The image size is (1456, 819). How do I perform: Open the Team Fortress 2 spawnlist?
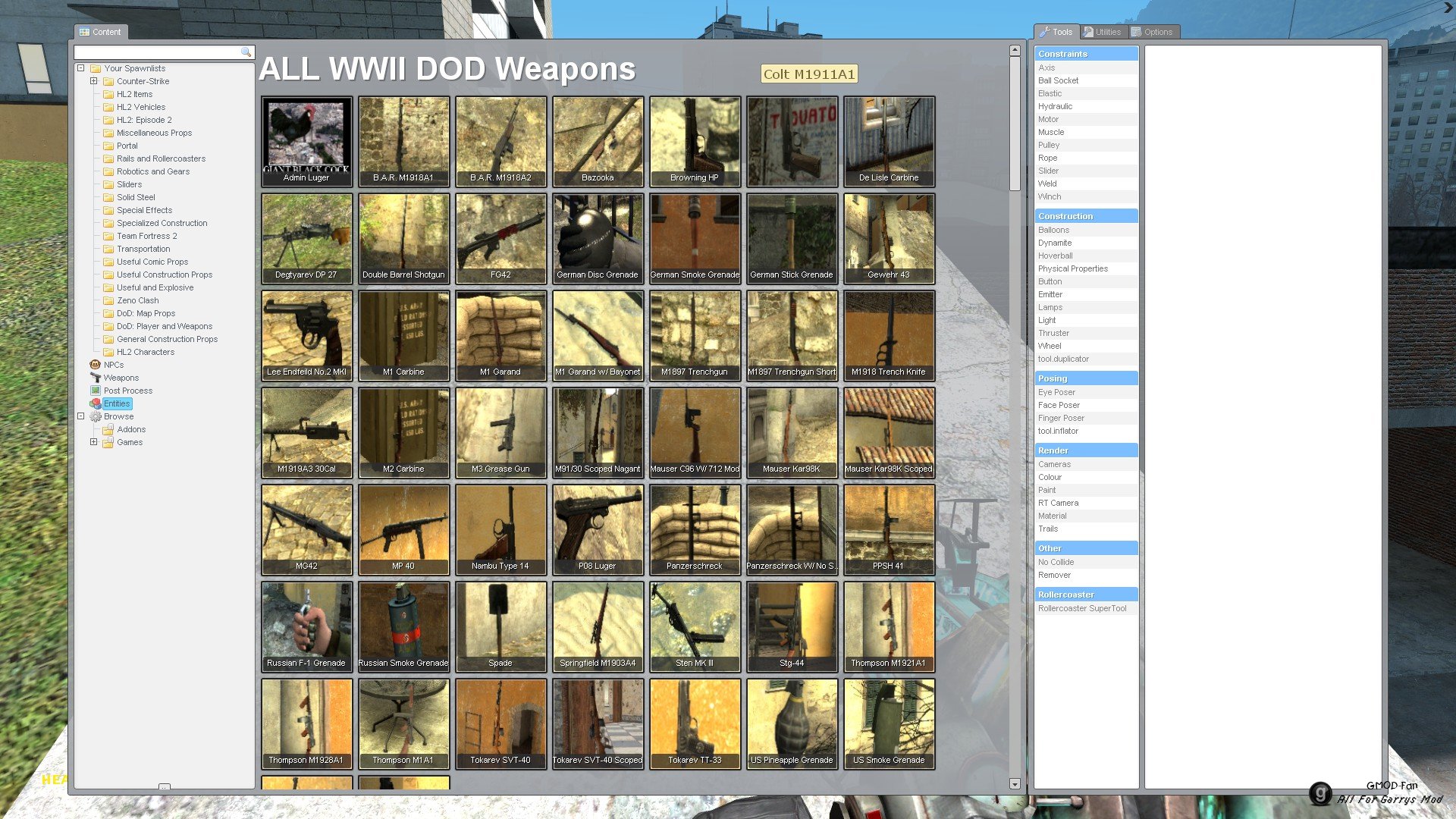(x=147, y=236)
